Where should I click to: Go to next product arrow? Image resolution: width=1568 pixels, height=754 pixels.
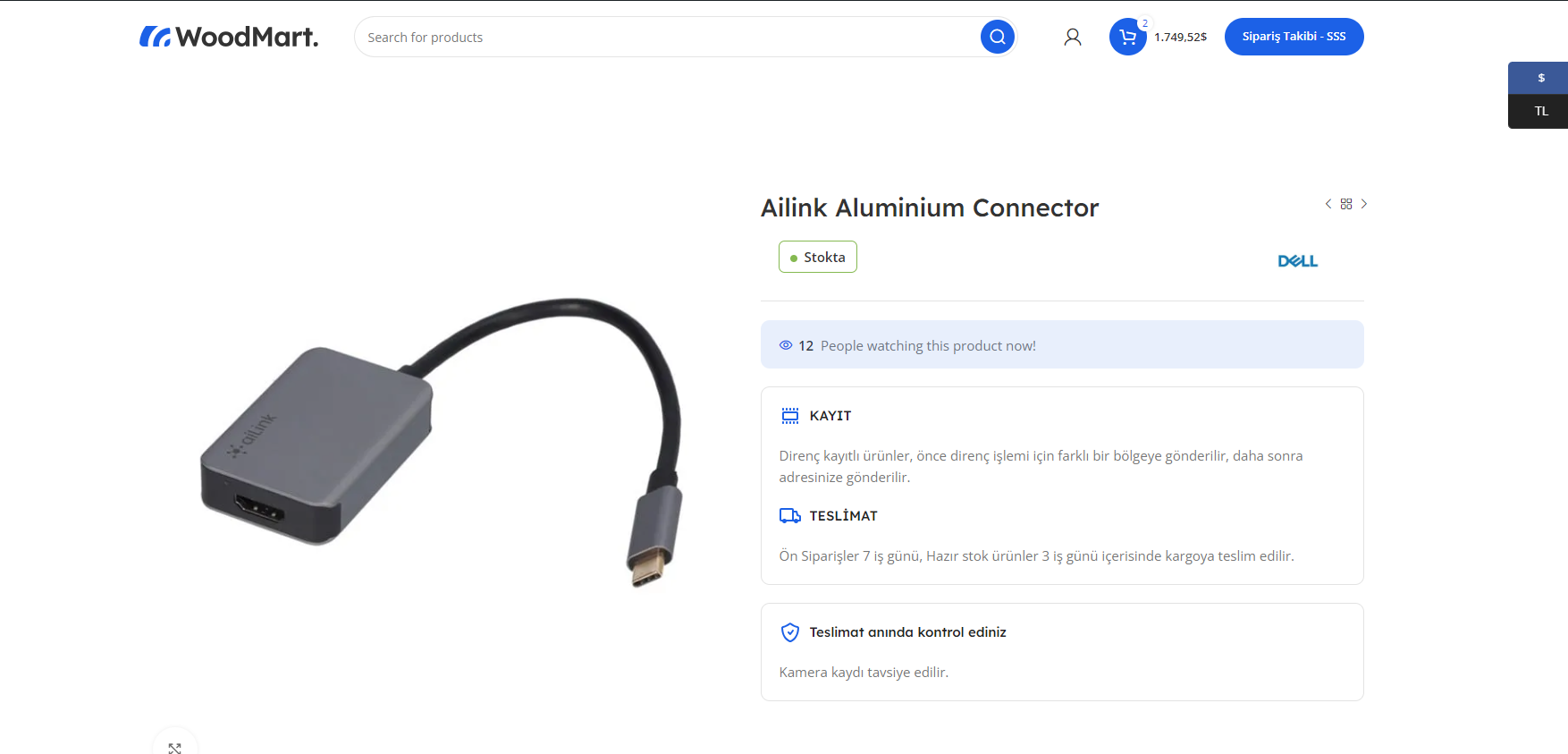(1364, 204)
